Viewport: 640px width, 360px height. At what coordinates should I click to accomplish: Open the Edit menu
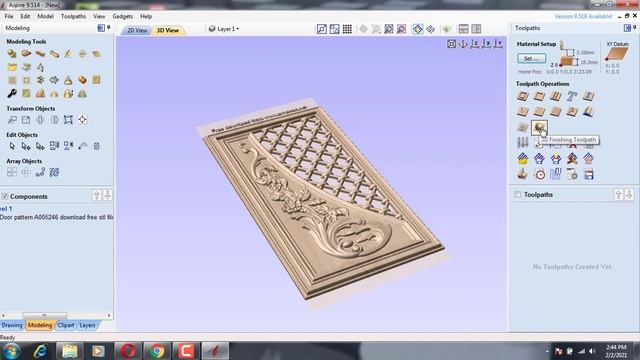pos(25,16)
